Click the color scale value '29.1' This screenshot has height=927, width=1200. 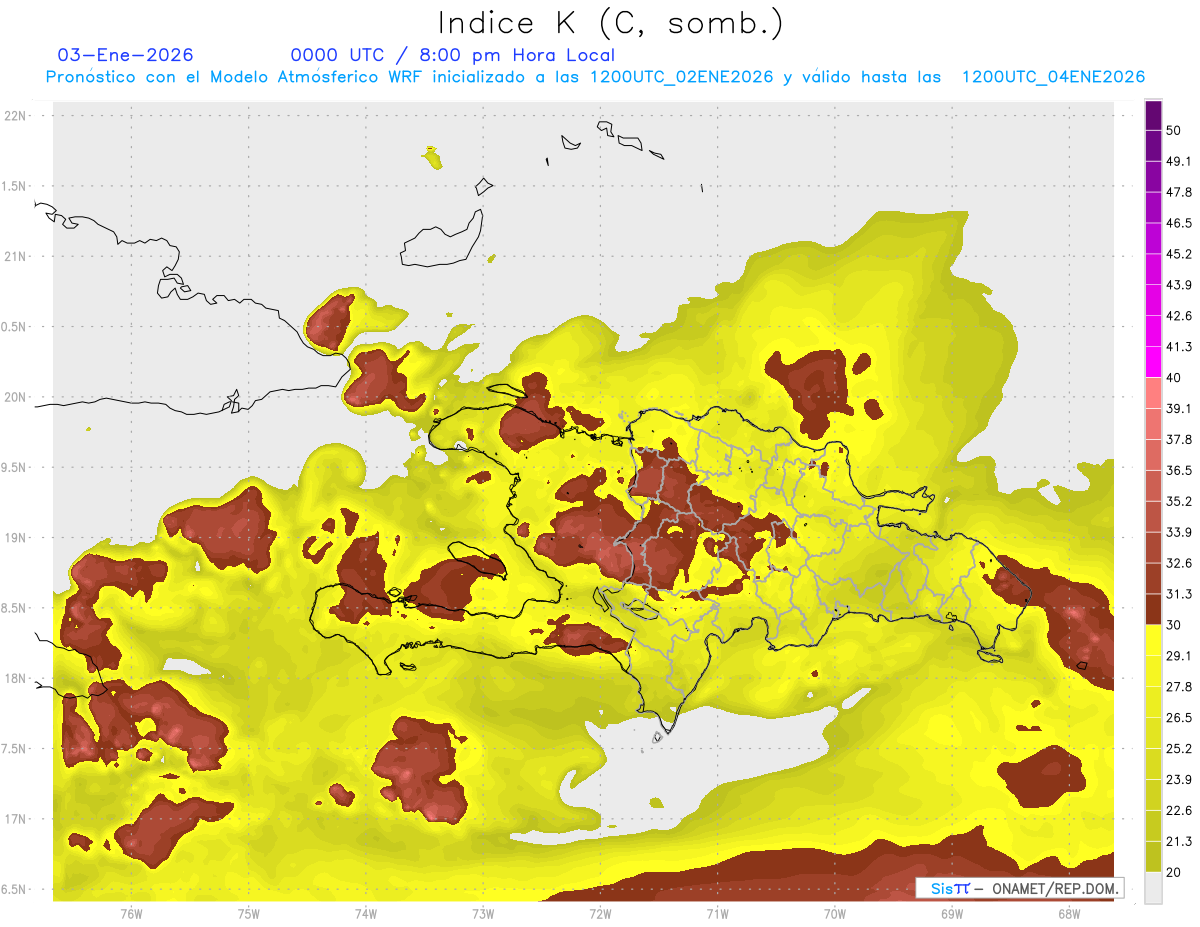click(x=1179, y=656)
